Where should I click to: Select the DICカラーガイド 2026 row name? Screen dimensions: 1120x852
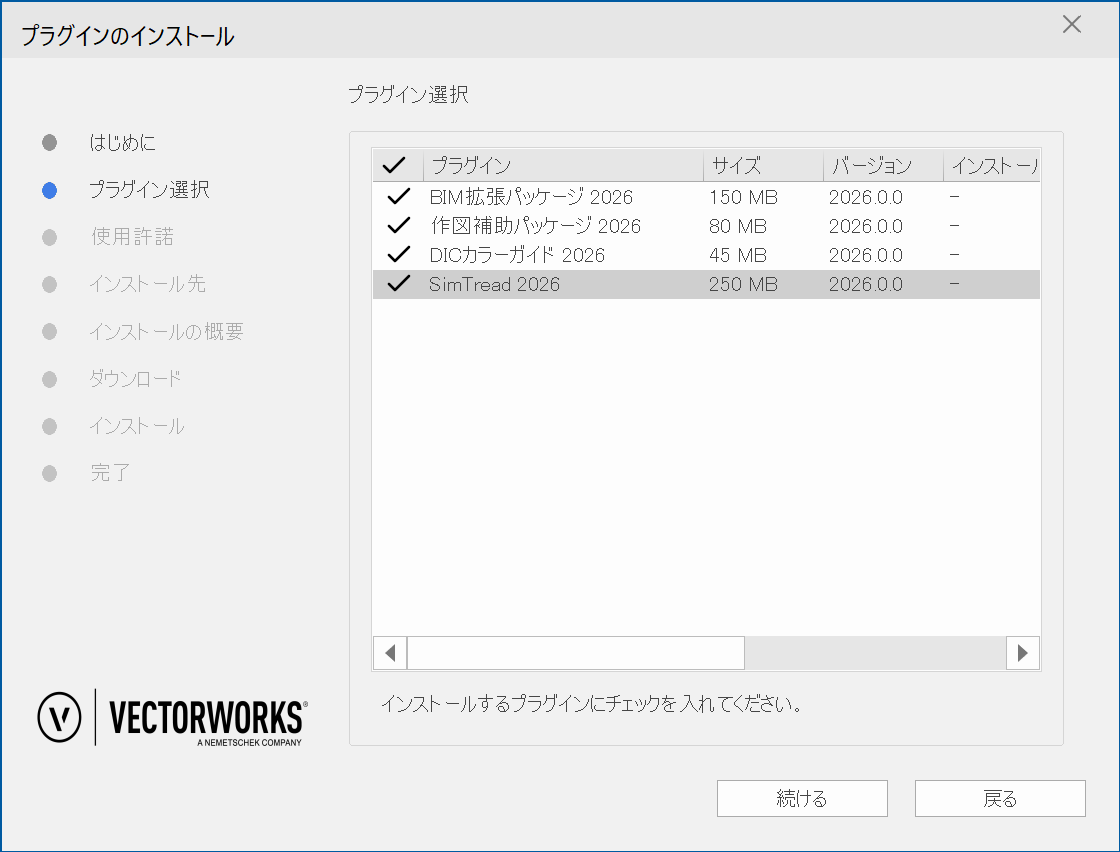click(x=517, y=255)
